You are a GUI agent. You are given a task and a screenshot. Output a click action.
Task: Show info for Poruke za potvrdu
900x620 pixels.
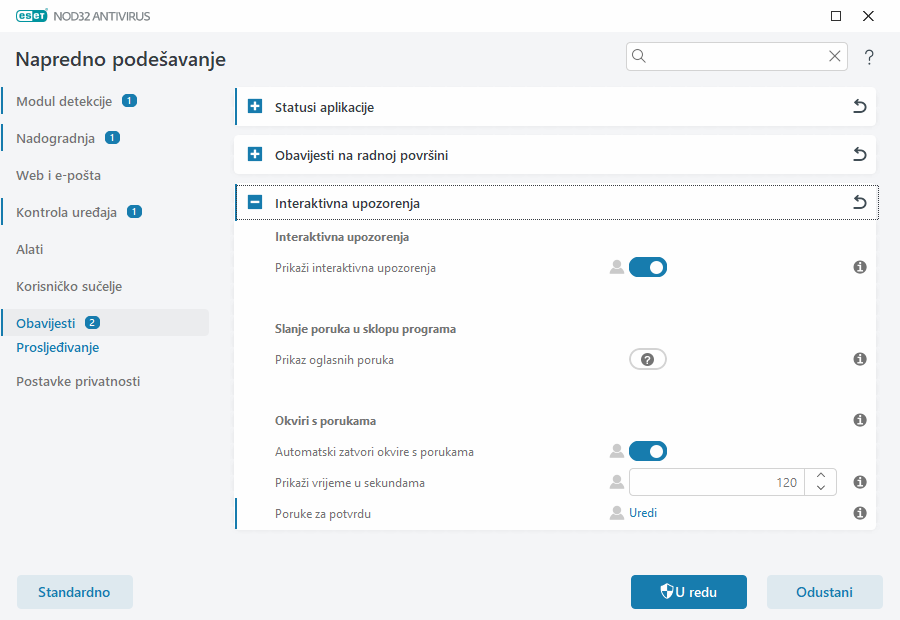point(859,513)
